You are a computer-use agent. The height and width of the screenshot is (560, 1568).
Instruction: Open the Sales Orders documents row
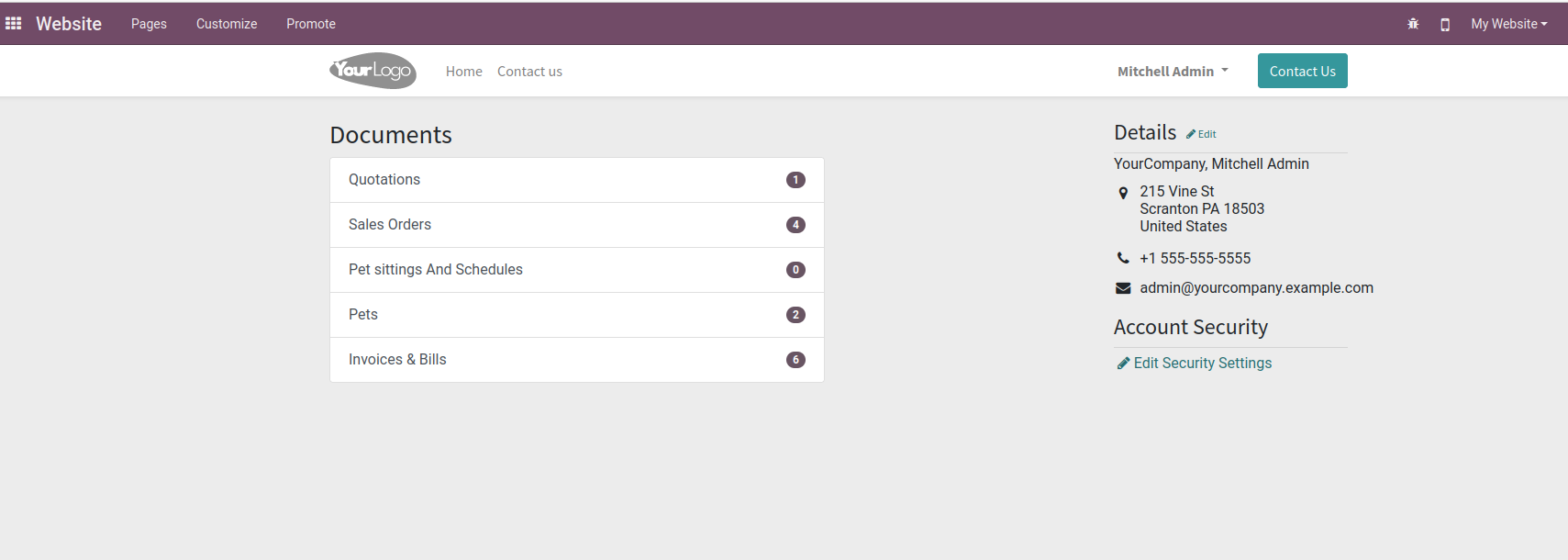coord(576,225)
